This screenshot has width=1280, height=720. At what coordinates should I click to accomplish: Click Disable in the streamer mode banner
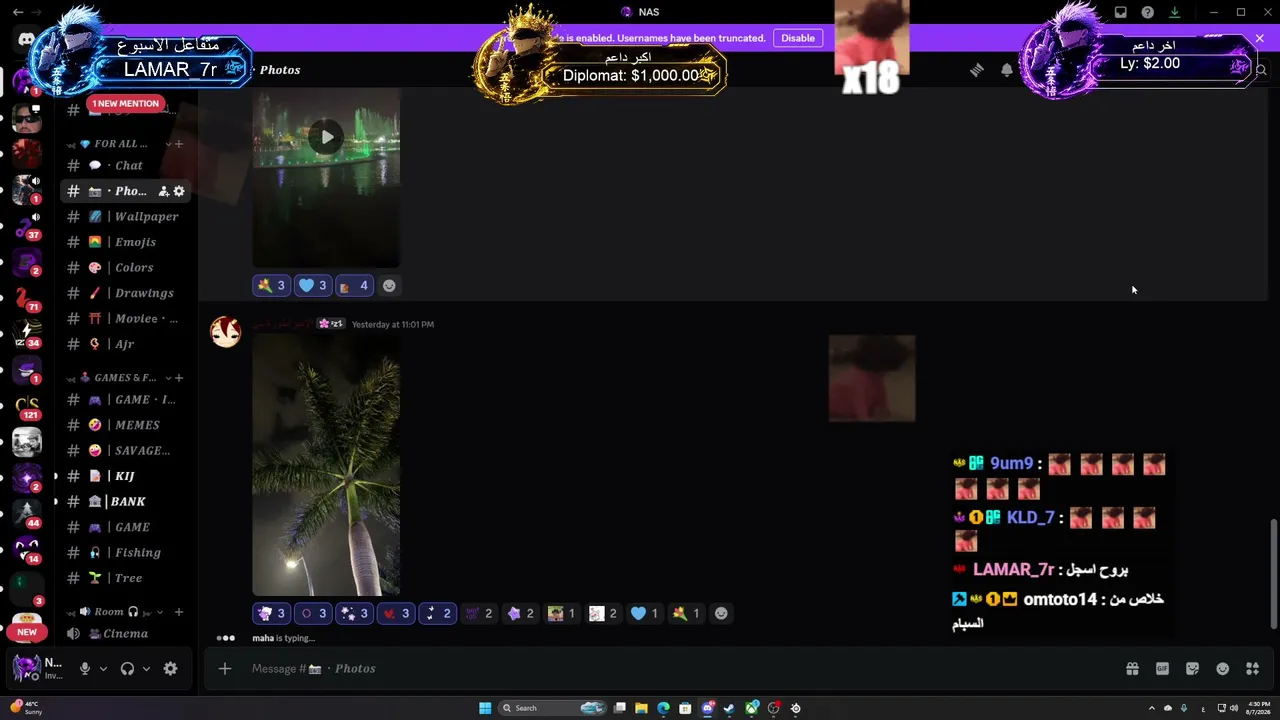point(798,38)
